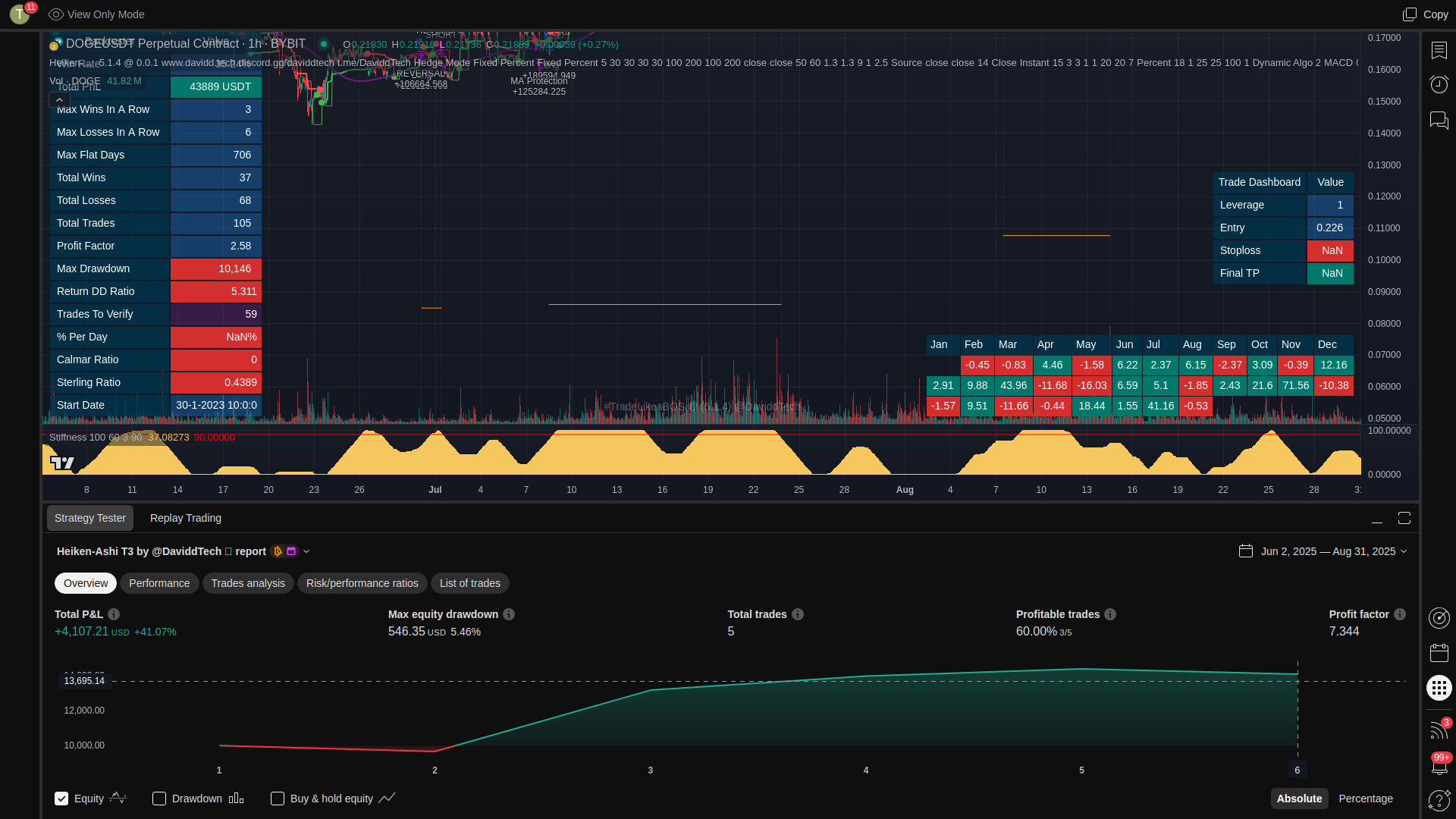Image resolution: width=1456 pixels, height=819 pixels.
Task: Click the 13,695.14 equity value label
Action: click(x=85, y=681)
